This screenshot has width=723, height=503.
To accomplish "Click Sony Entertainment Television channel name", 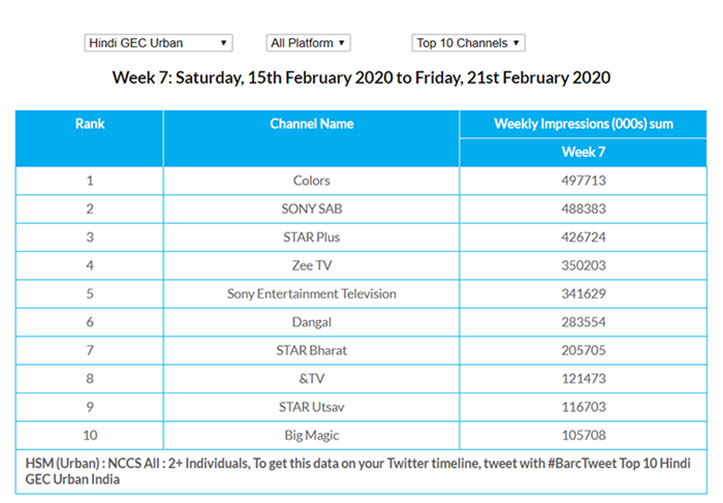I will 311,293.
